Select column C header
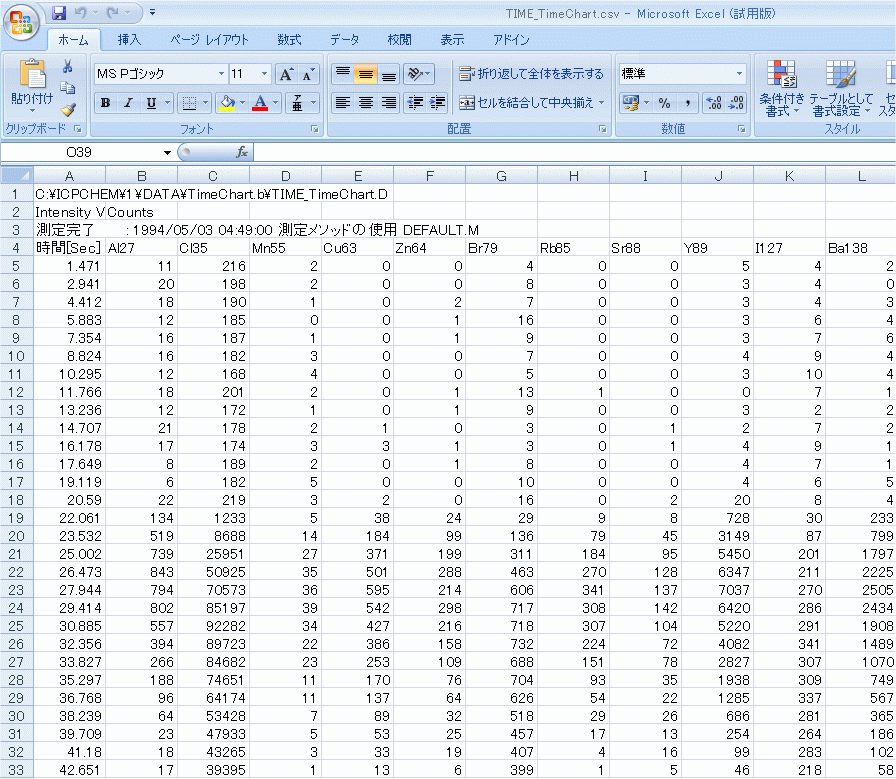Viewport: 896px width, 779px height. (213, 175)
